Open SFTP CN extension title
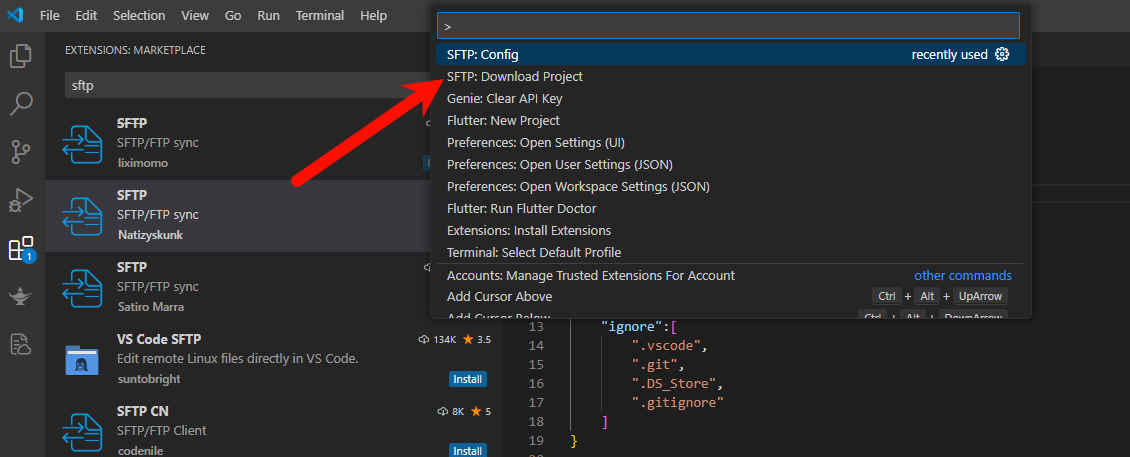Image resolution: width=1130 pixels, height=457 pixels. pyautogui.click(x=143, y=411)
